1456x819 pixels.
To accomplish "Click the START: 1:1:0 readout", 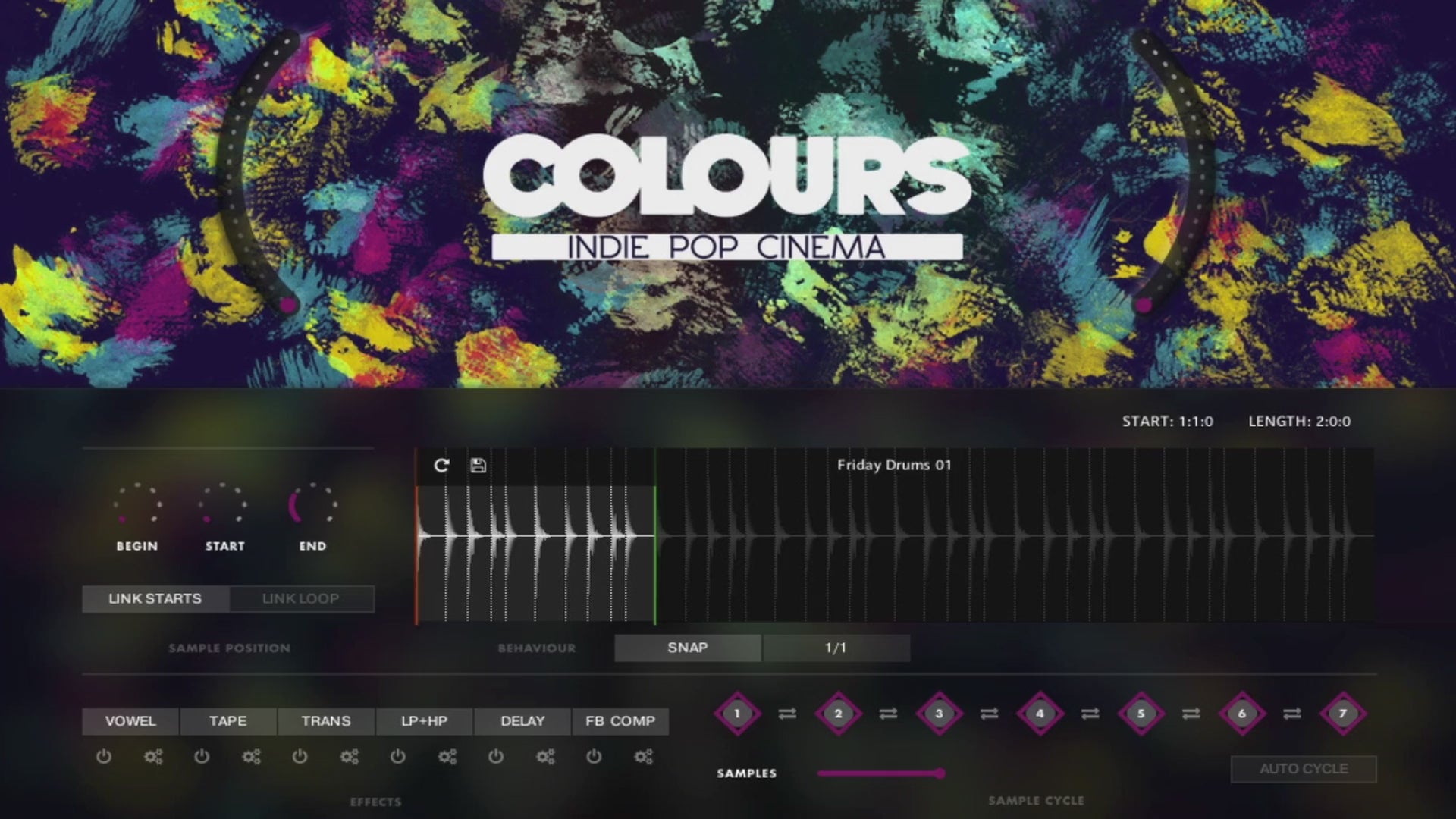I will click(1168, 422).
